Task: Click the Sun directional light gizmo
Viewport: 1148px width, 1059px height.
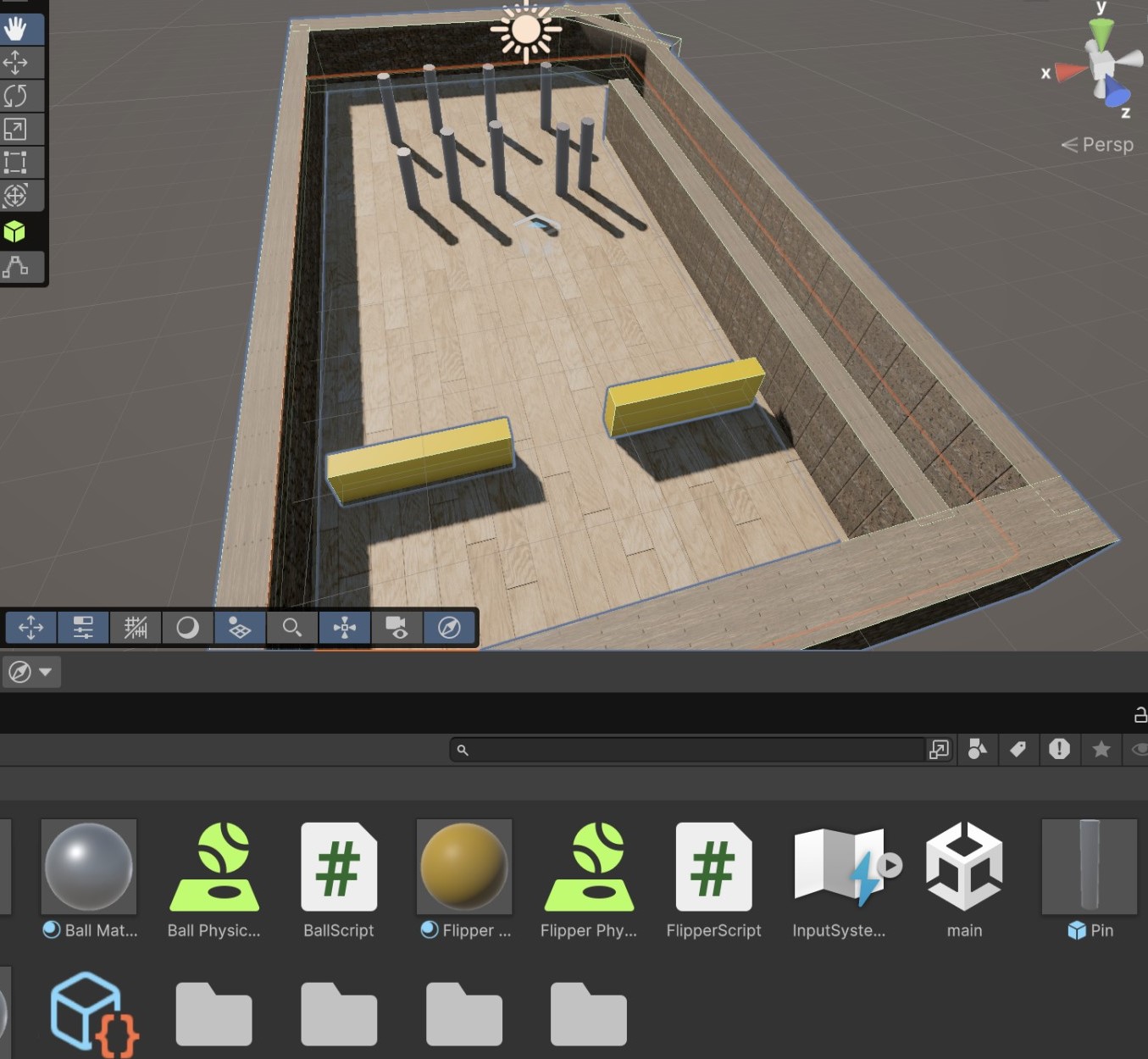Action: coord(525,30)
